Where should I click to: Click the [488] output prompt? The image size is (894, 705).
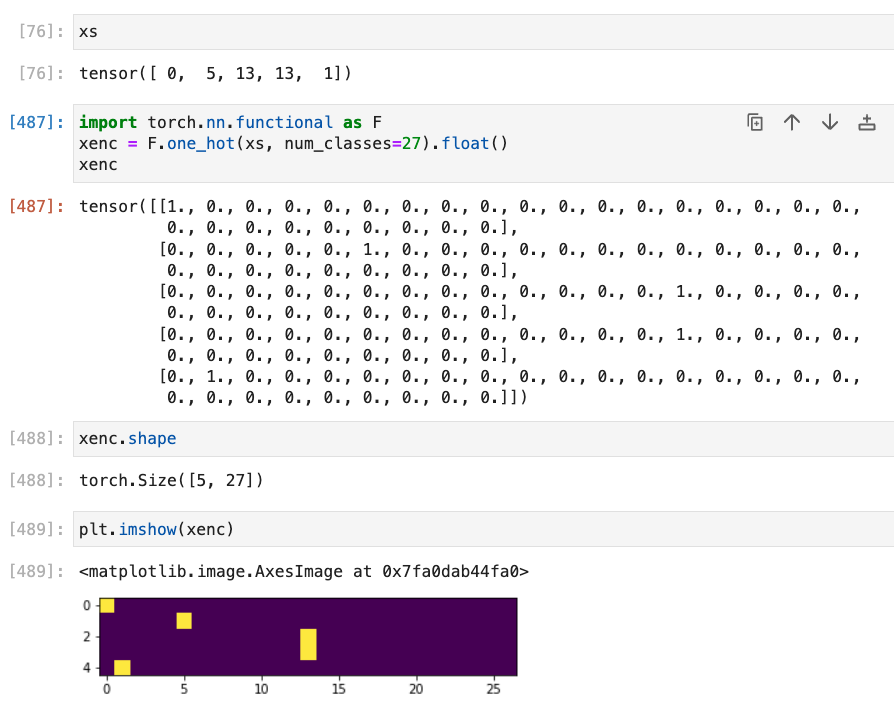(x=36, y=480)
